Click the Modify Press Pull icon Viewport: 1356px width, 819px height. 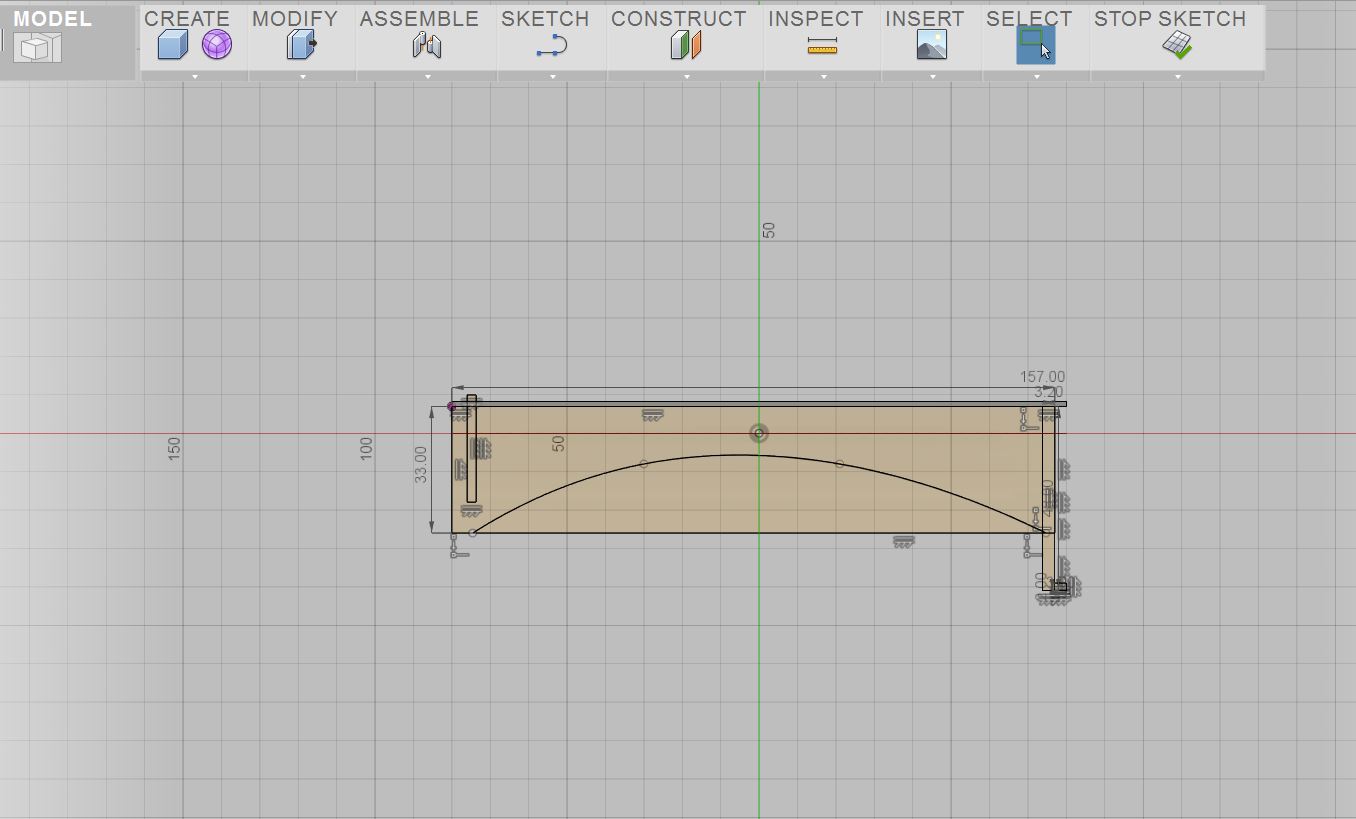301,45
